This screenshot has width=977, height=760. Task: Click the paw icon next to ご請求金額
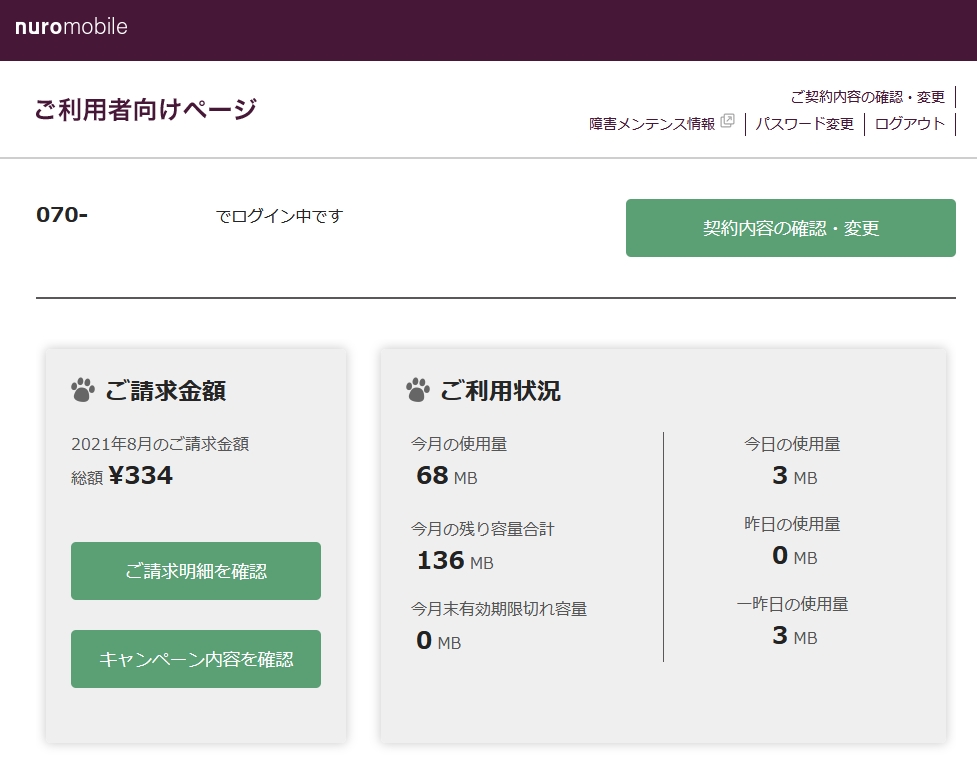[83, 390]
